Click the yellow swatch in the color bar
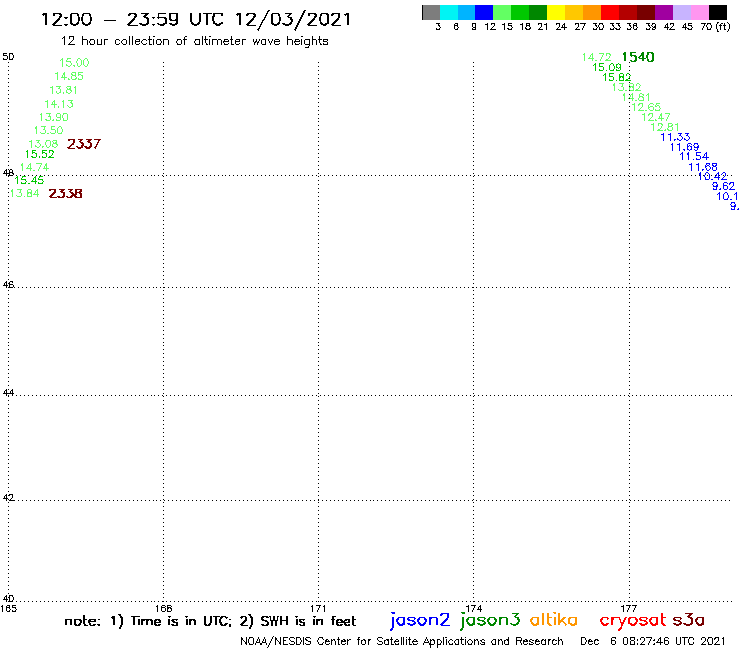740x650 pixels. pos(556,13)
